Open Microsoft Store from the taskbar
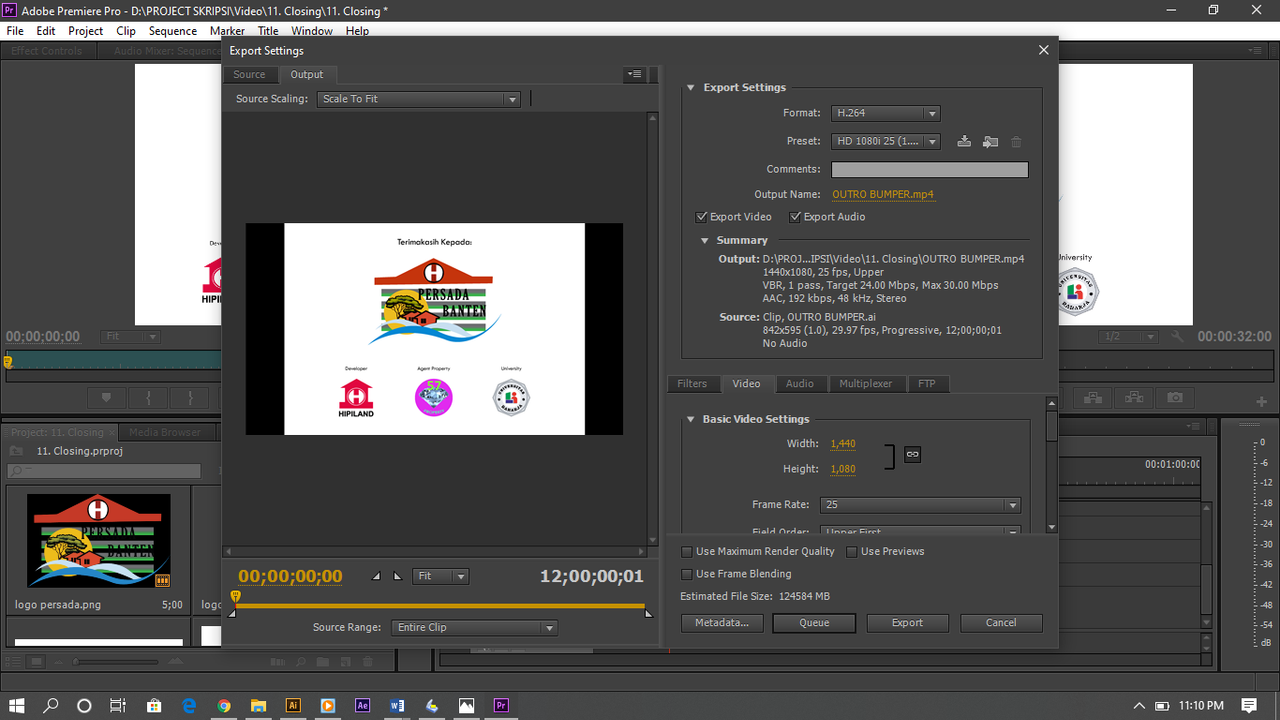The image size is (1280, 720). click(x=153, y=705)
